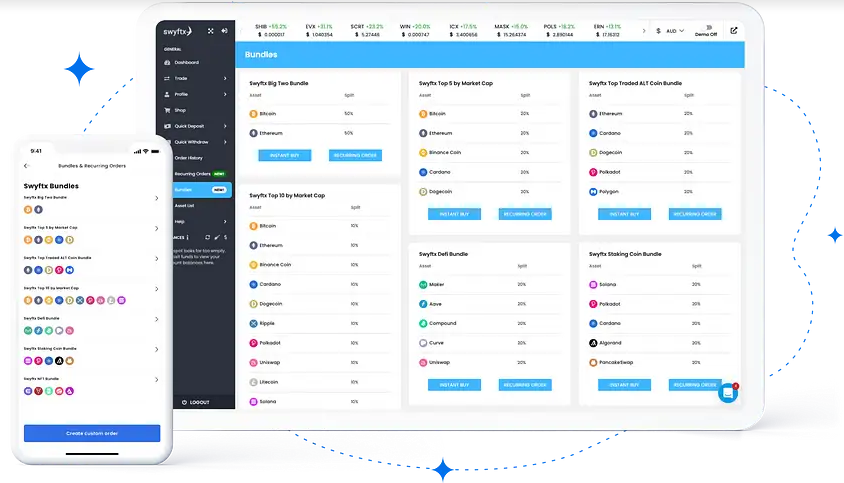Toggle the Demo Off switch
This screenshot has width=844, height=483.
click(709, 27)
